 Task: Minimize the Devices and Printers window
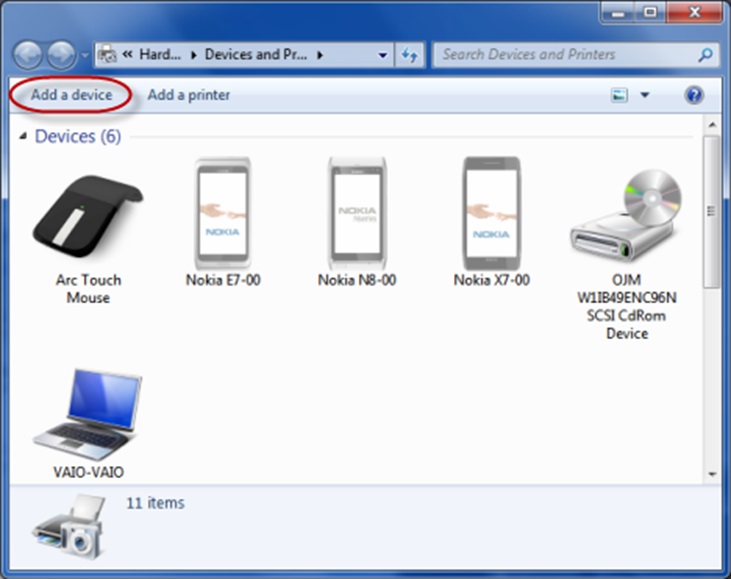(618, 13)
